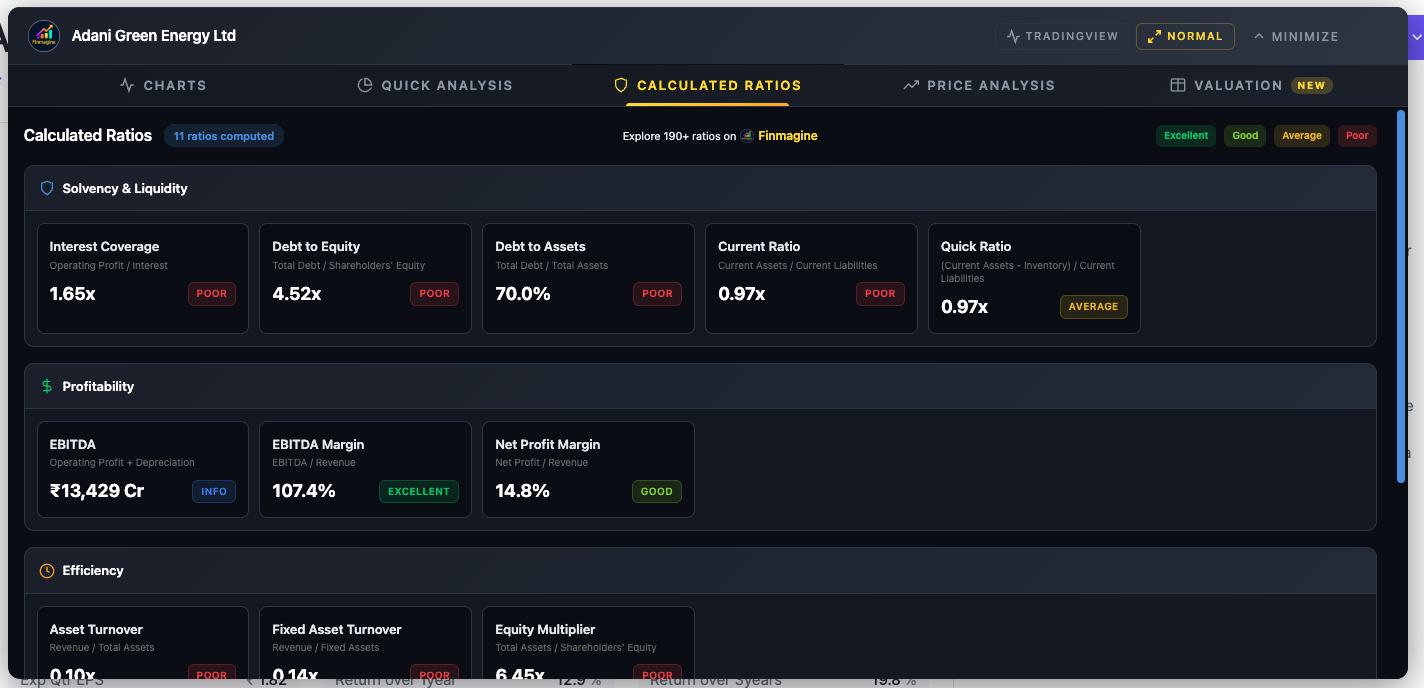Image resolution: width=1424 pixels, height=688 pixels.
Task: Click the INFO badge on EBITDA card
Action: coord(214,491)
